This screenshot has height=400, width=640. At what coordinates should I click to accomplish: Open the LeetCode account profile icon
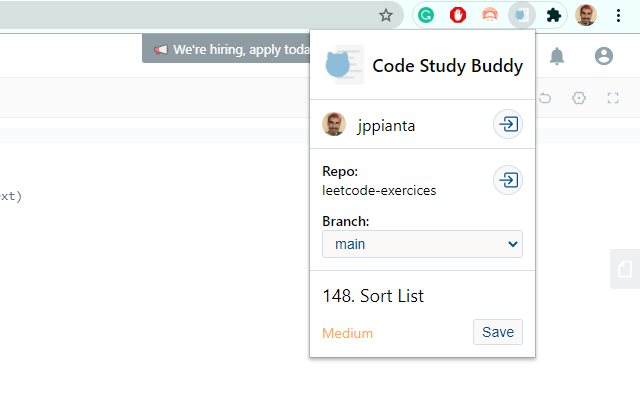point(603,57)
